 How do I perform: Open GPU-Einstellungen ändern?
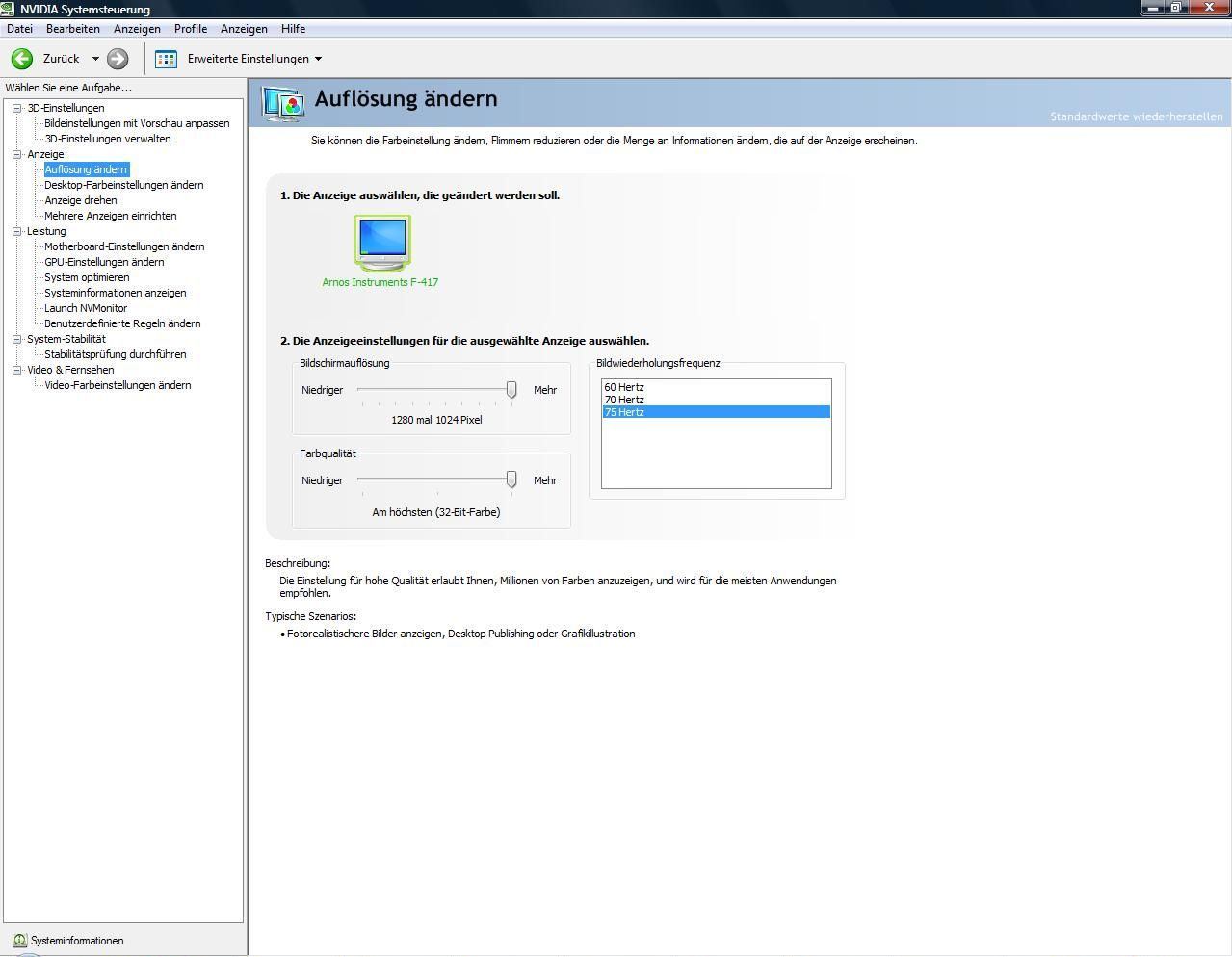coord(104,262)
